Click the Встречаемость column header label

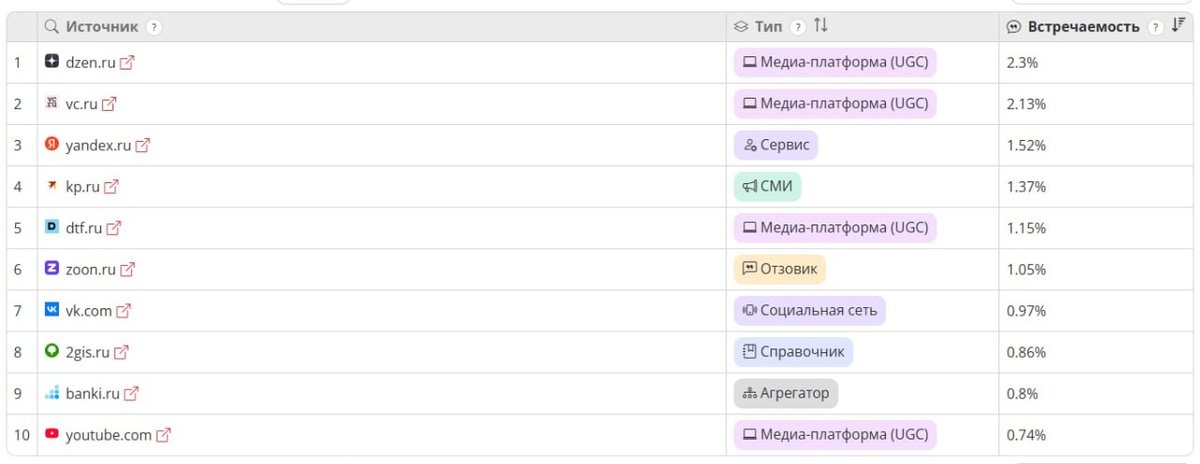1083,27
